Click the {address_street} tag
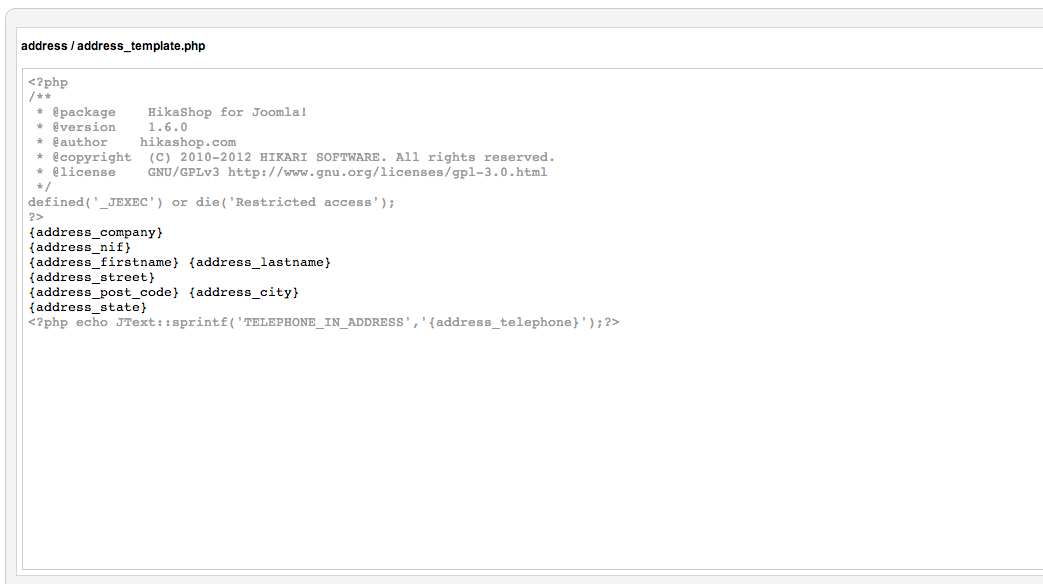Viewport: 1043px width, 584px height. pos(92,277)
